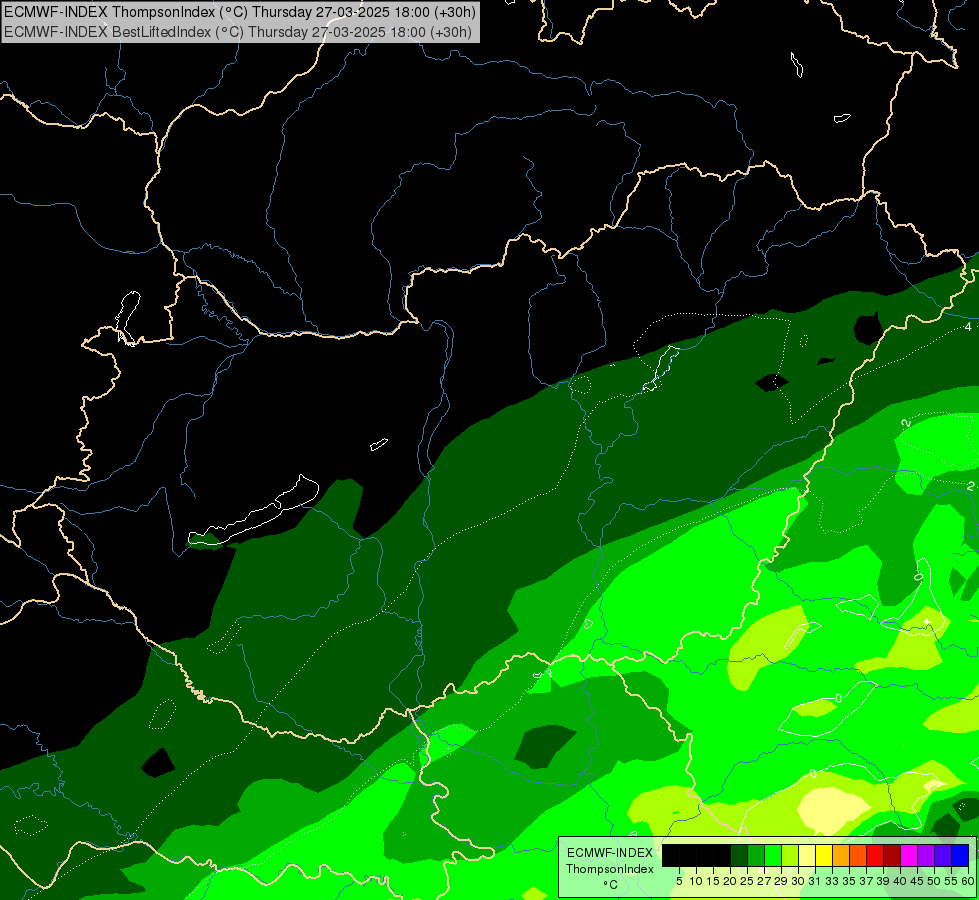The height and width of the screenshot is (900, 979).
Task: Click the legend scale value 60
Action: [968, 881]
